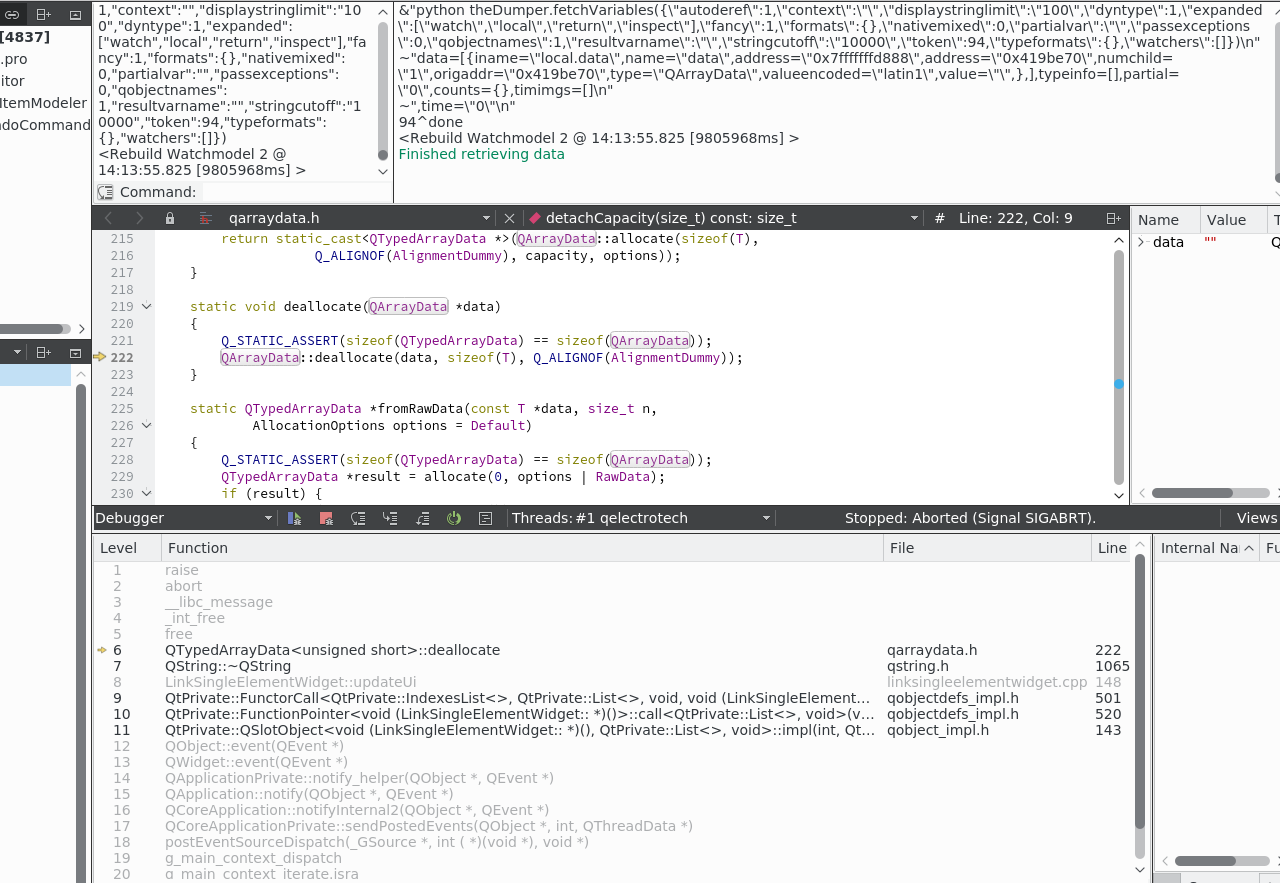Toggle operate-by-instruction mode icon
The height and width of the screenshot is (883, 1280).
tap(486, 518)
